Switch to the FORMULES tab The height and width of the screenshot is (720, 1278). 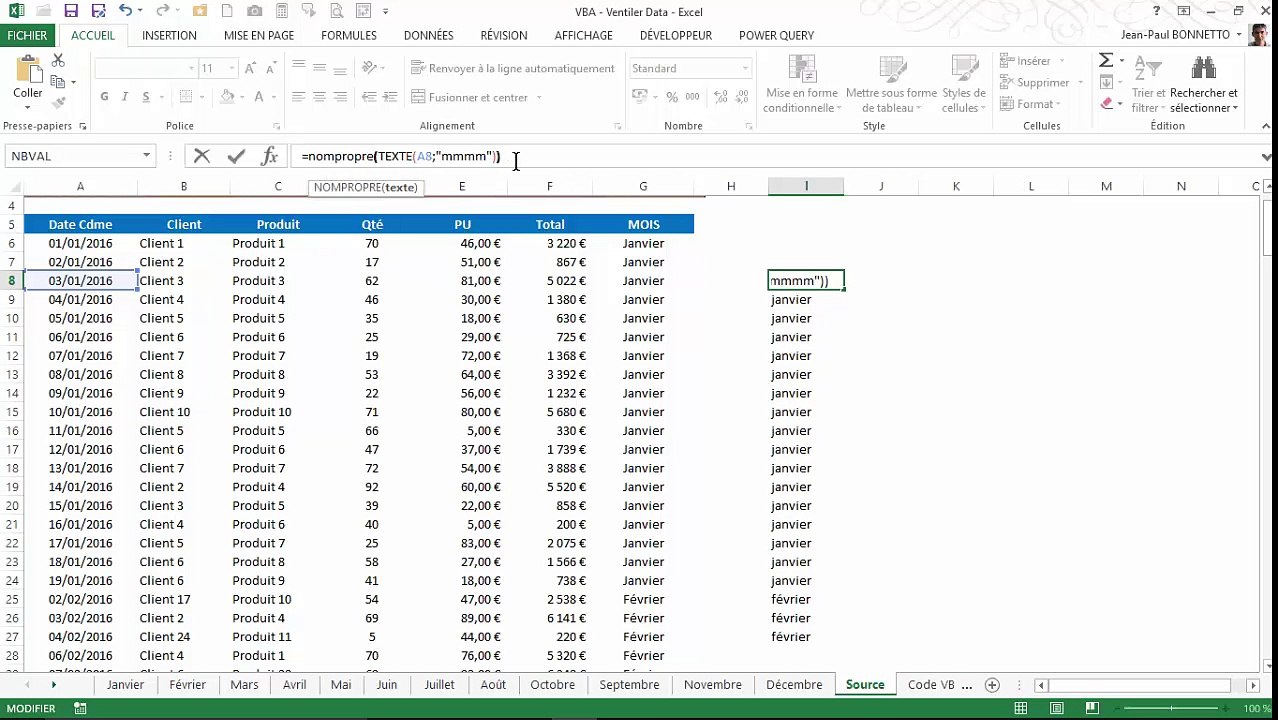coord(349,35)
